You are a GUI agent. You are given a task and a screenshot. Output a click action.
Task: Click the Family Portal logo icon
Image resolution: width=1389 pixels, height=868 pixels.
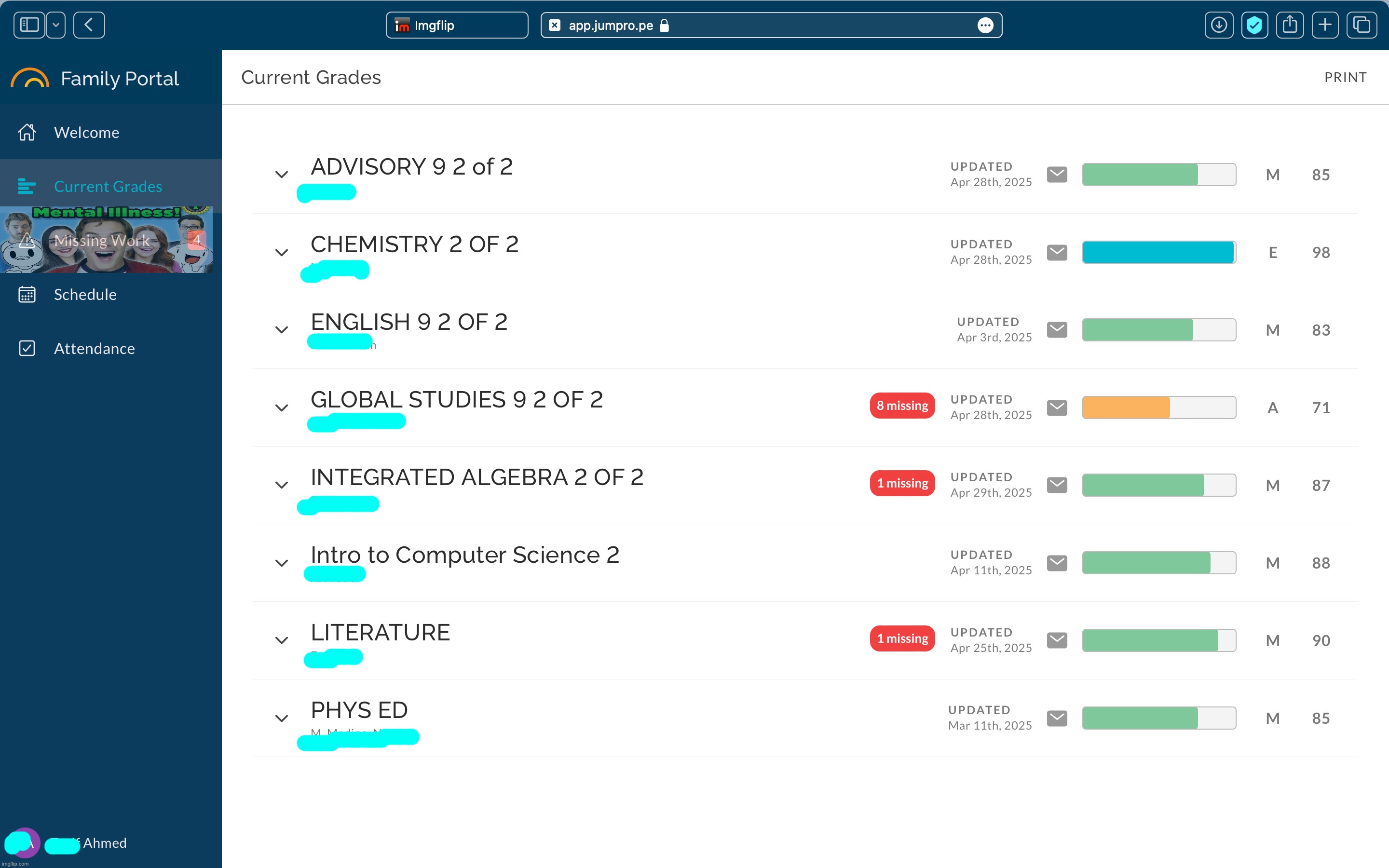tap(30, 79)
